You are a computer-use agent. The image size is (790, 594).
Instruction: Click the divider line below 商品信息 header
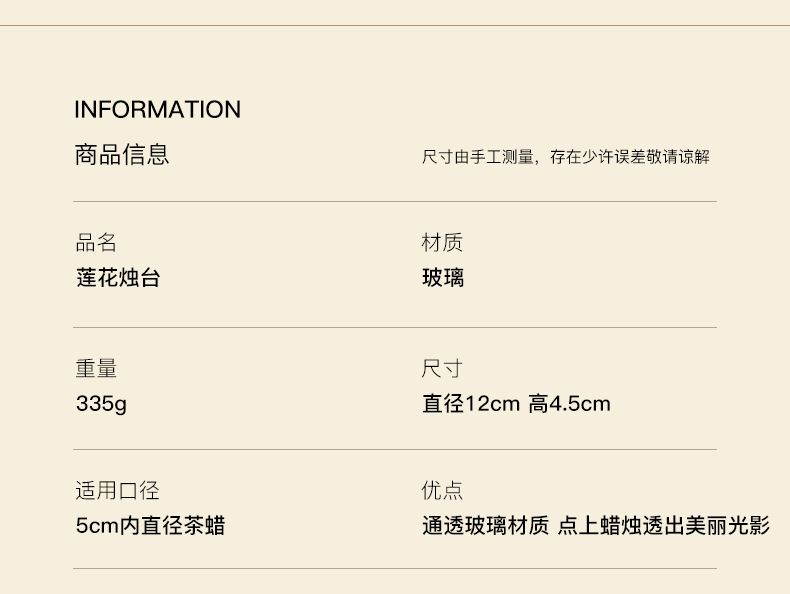(x=395, y=202)
